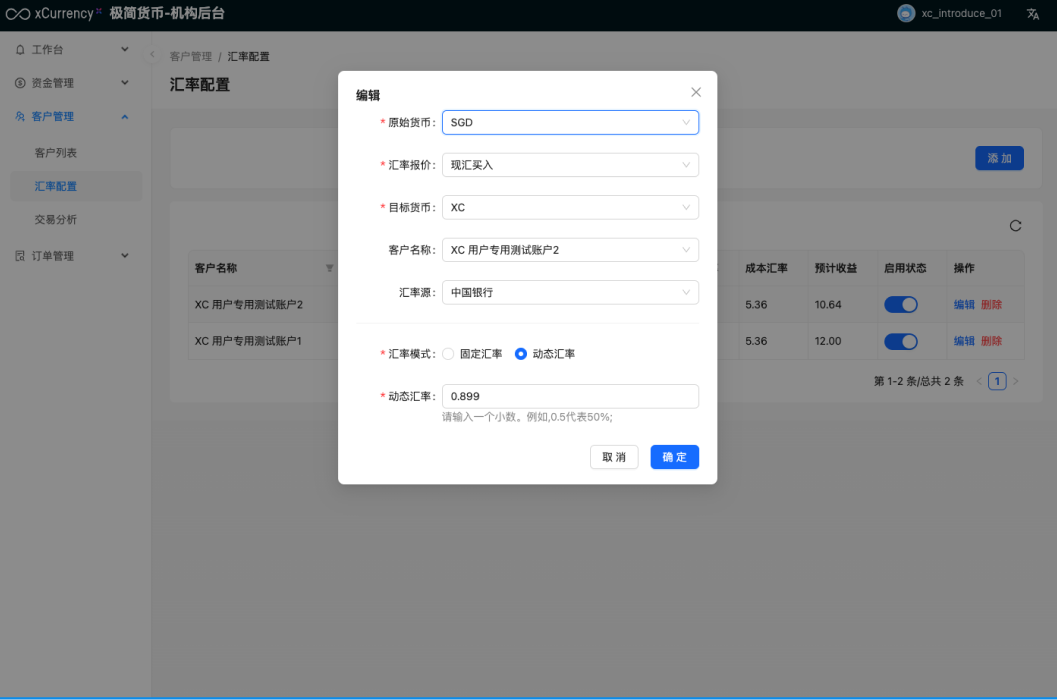Select the 固定汇率 radio button
This screenshot has width=1057, height=700.
tap(448, 354)
